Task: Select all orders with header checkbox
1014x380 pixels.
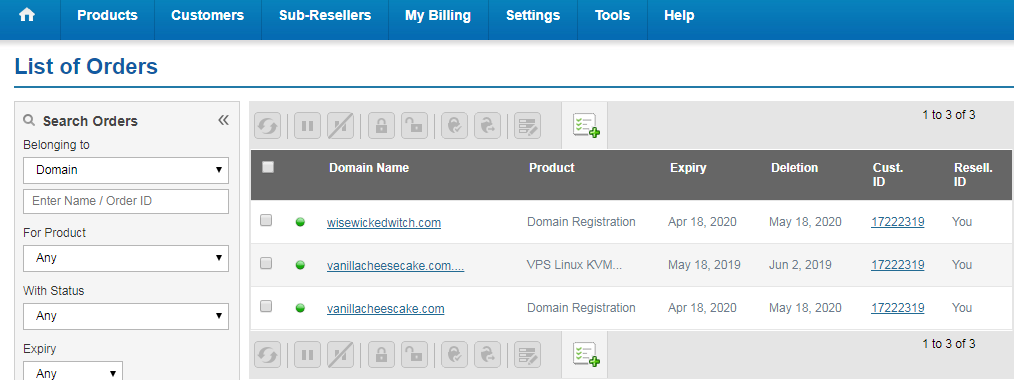Action: click(268, 167)
